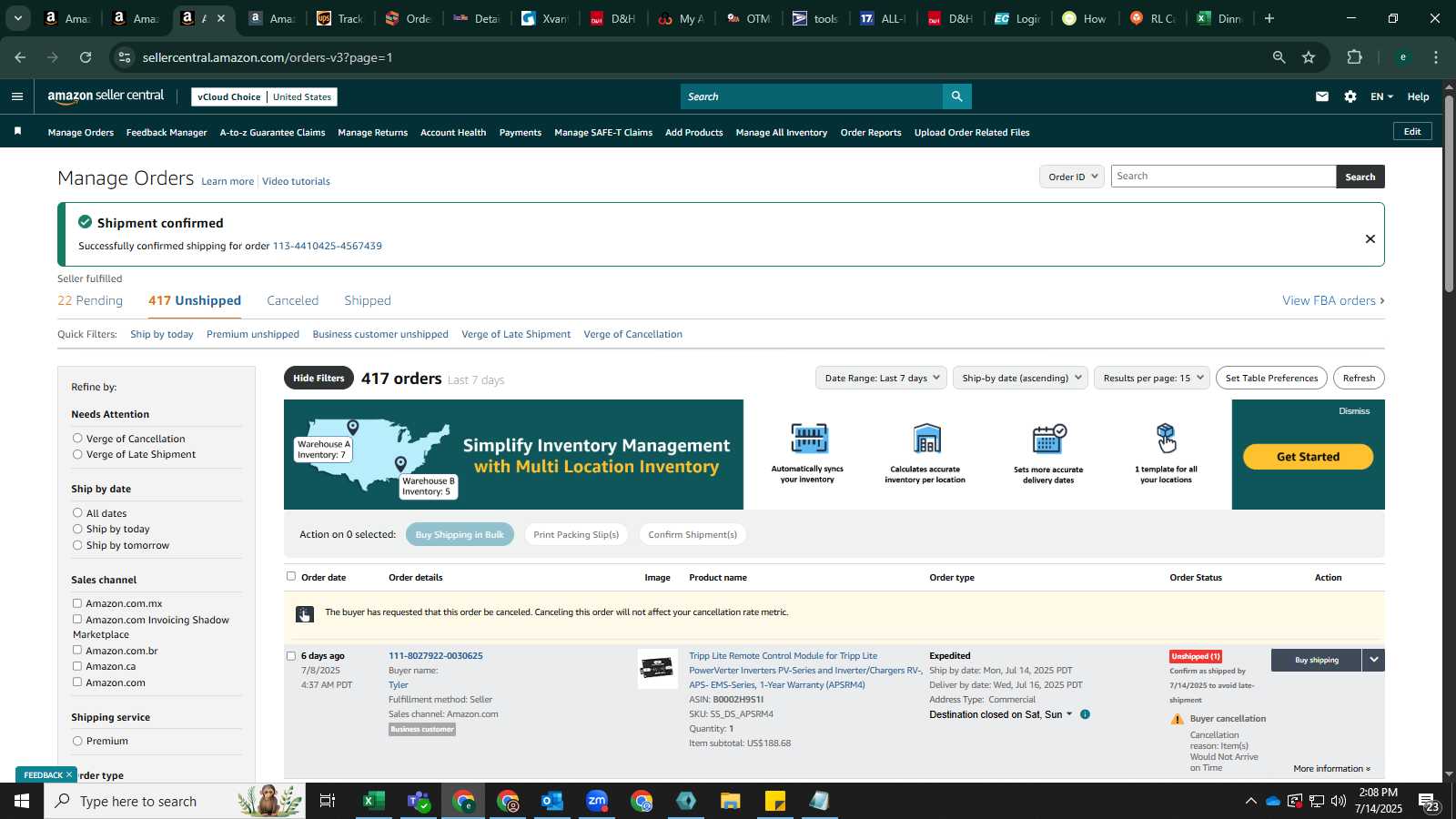This screenshot has width=1456, height=819.
Task: Click in the Order ID search input field
Action: [1223, 177]
